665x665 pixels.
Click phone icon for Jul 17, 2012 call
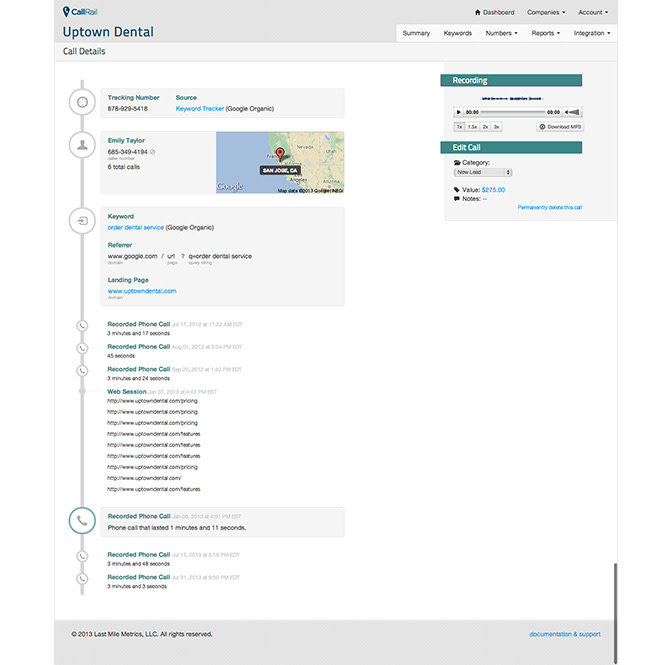(x=82, y=326)
